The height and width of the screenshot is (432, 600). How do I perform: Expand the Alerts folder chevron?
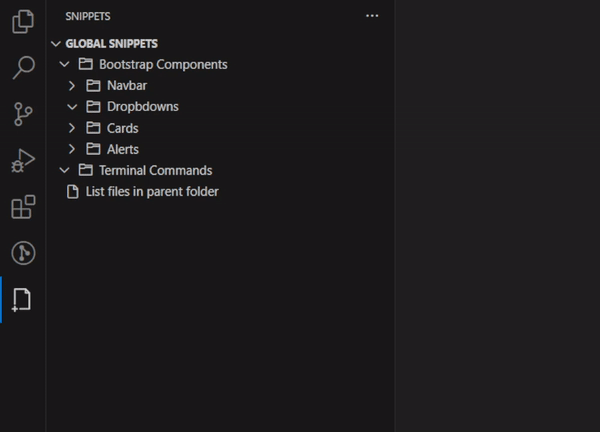pos(72,149)
